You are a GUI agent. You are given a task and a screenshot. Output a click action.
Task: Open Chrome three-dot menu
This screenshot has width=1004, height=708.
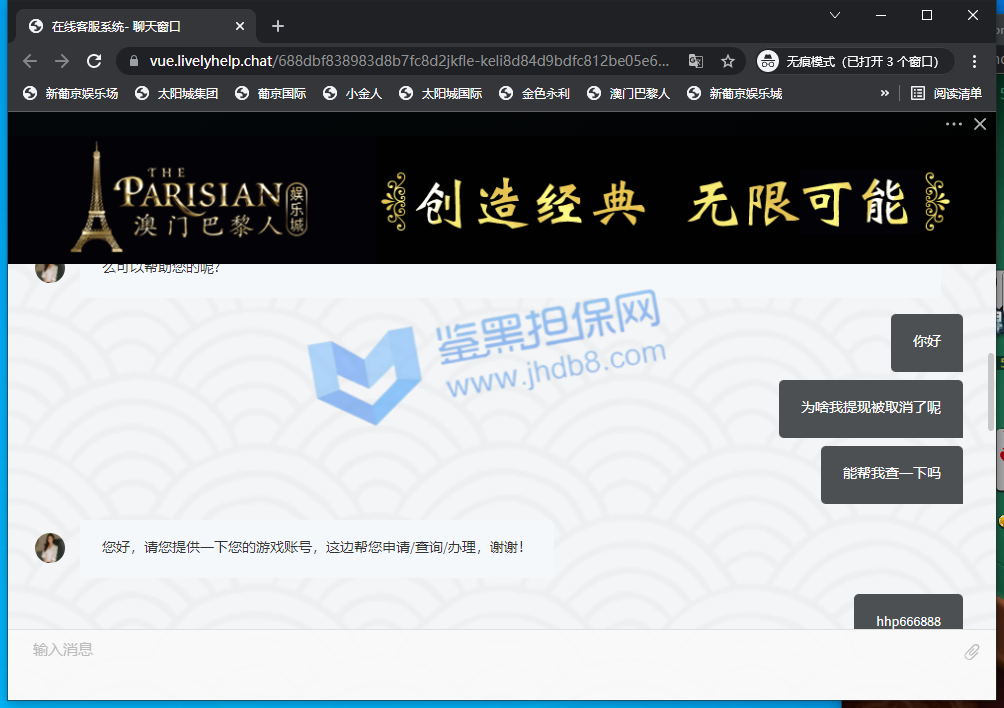975,61
